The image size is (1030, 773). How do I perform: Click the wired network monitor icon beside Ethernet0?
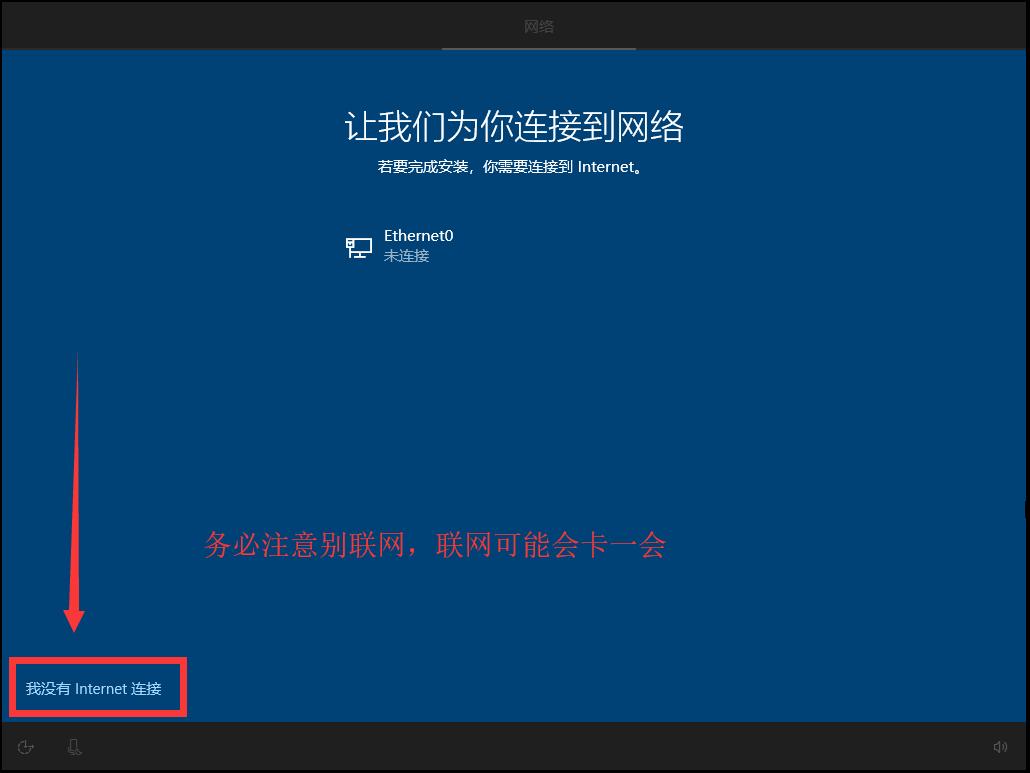[x=358, y=246]
